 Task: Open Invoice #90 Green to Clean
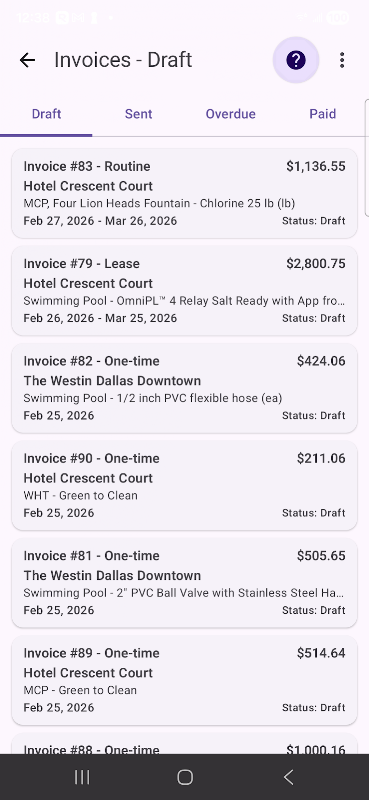184,486
